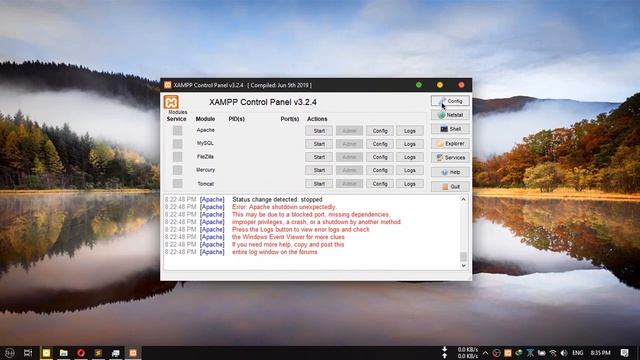Toggle Apache service install checkbox
Image resolution: width=640 pixels, height=360 pixels.
(177, 131)
